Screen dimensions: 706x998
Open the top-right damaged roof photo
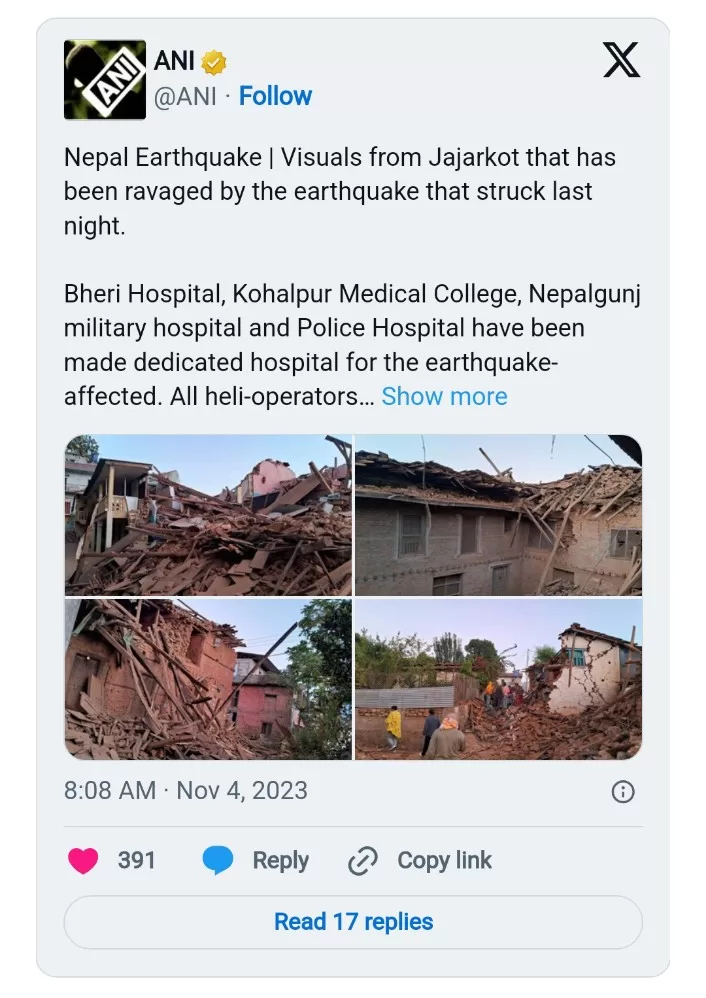click(x=498, y=515)
